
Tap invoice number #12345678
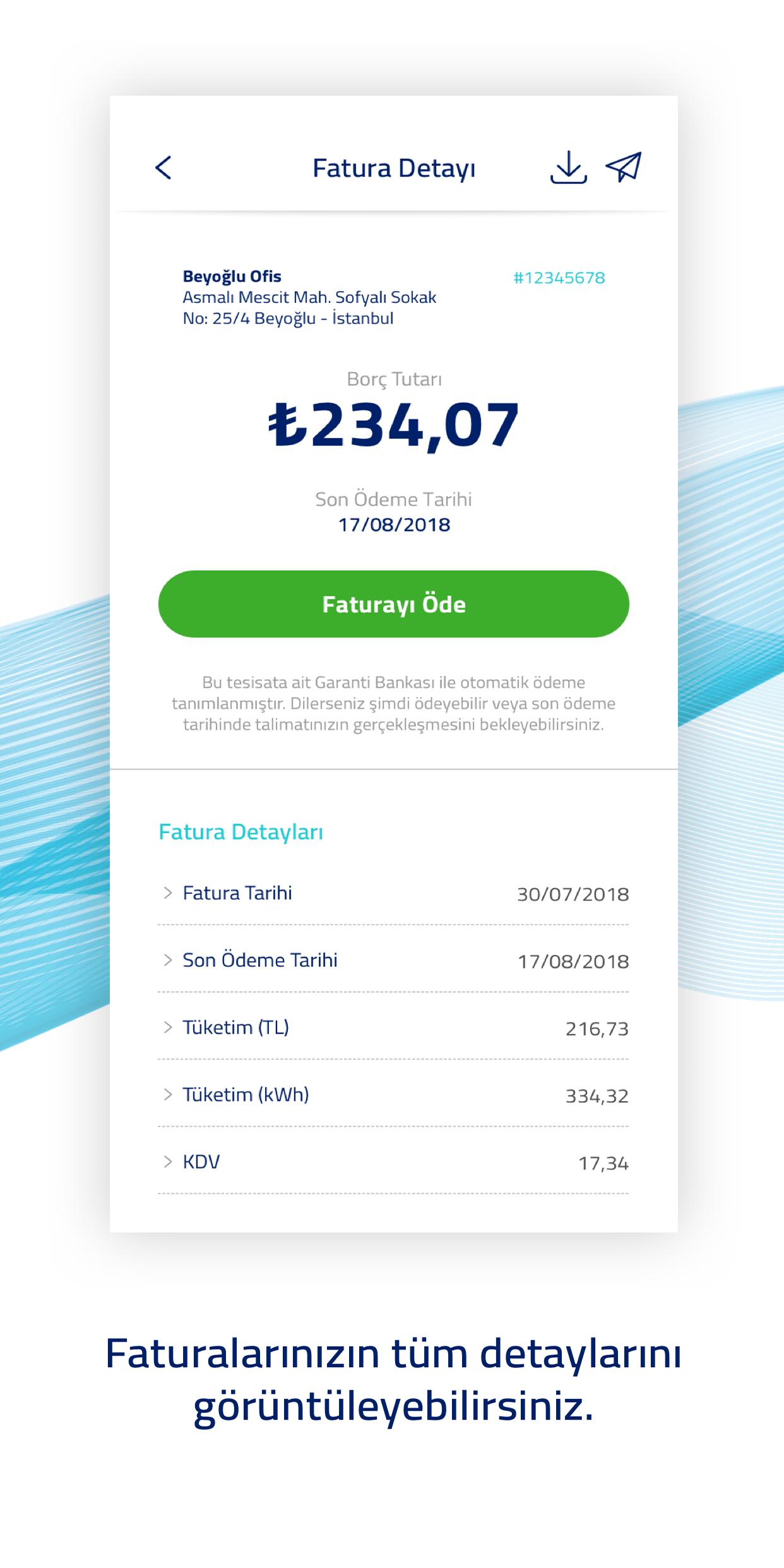pos(559,278)
